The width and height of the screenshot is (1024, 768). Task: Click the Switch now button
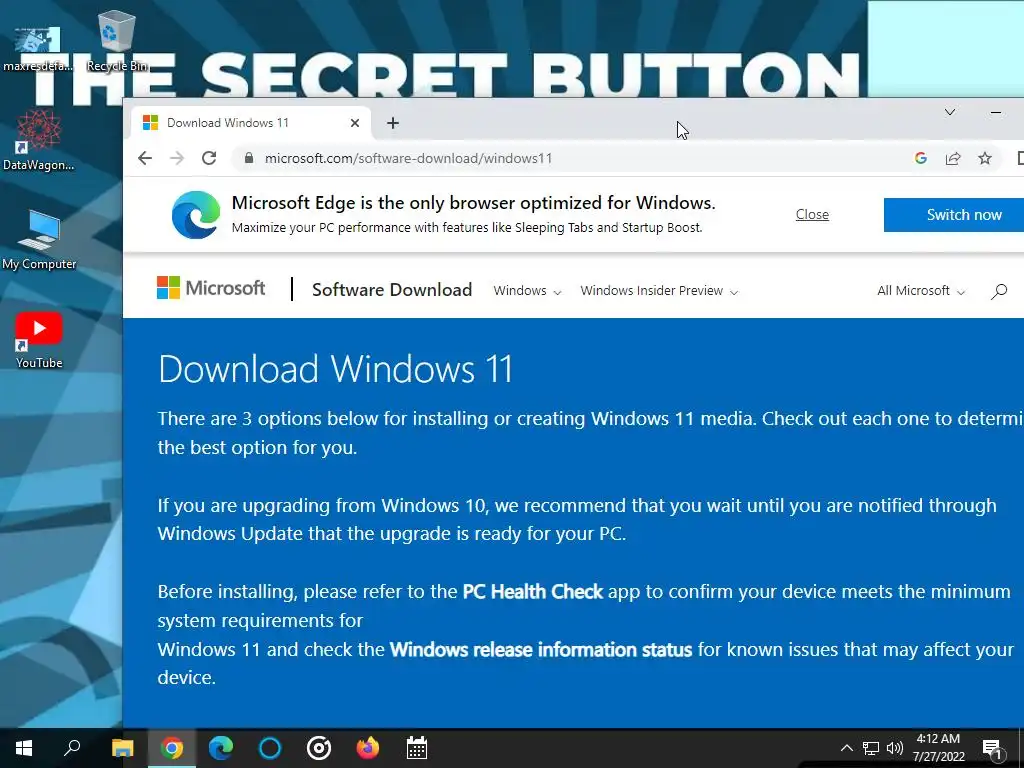point(953,215)
